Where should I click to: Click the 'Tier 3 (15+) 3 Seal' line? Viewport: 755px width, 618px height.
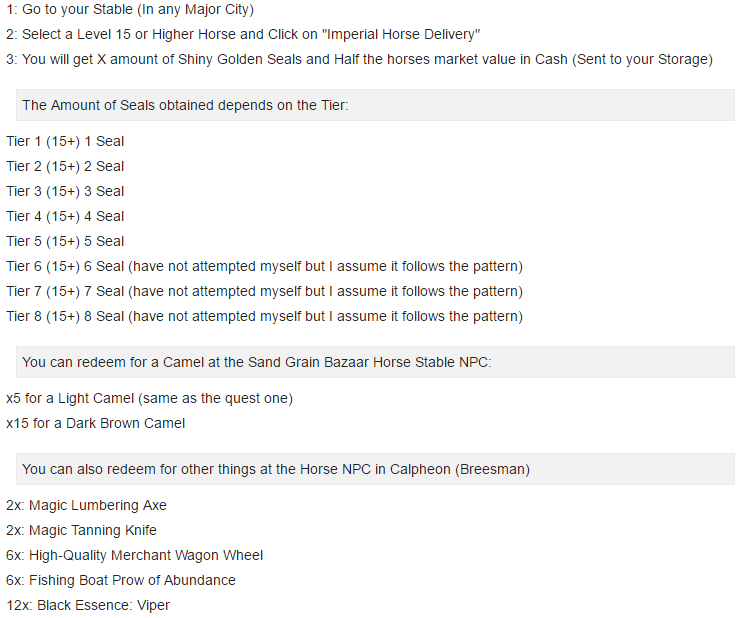tap(65, 192)
